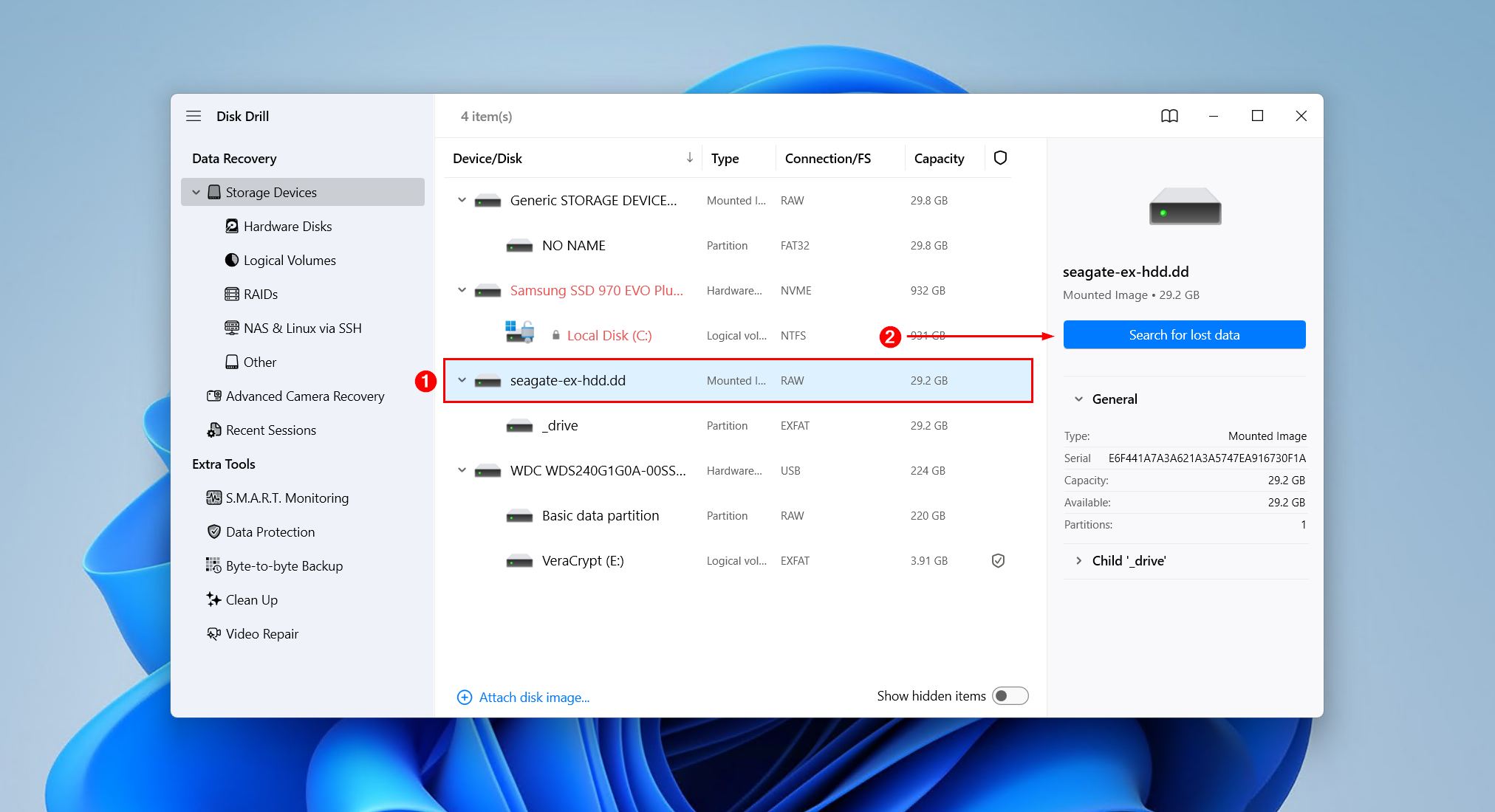
Task: Click the NVME connection cell
Action: click(796, 290)
